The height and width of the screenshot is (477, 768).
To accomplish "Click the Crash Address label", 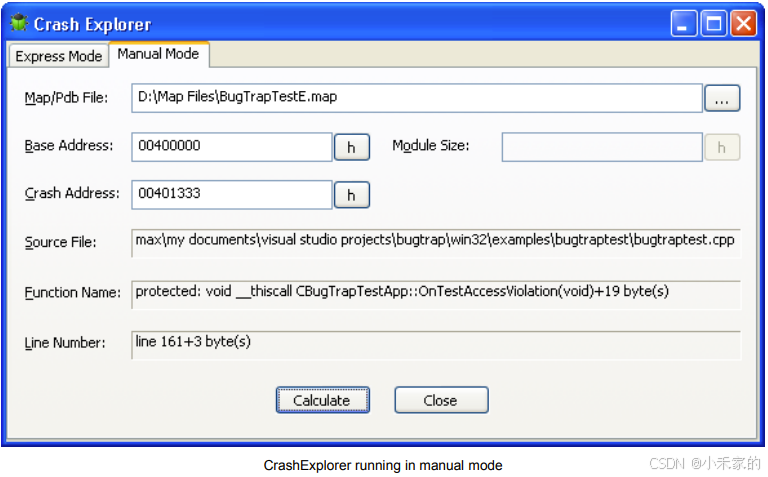I will (x=72, y=193).
